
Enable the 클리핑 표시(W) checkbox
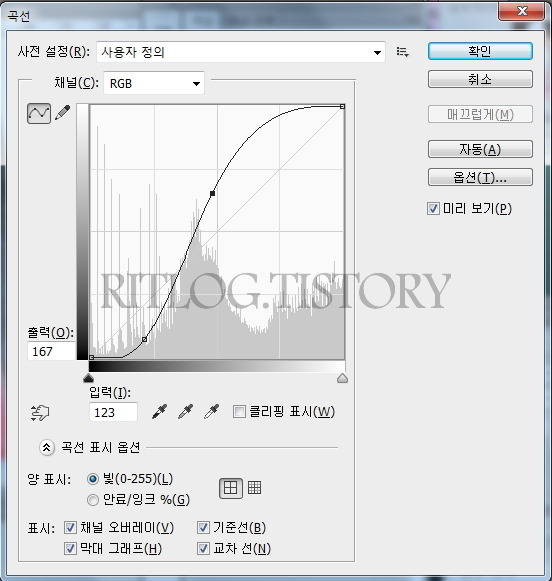click(x=239, y=412)
